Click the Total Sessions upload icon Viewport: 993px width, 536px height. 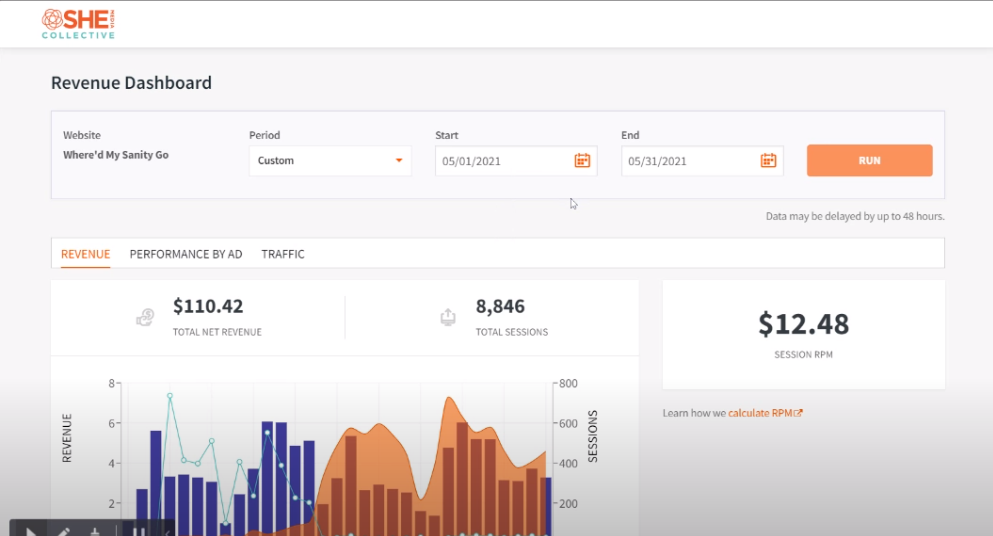point(448,317)
